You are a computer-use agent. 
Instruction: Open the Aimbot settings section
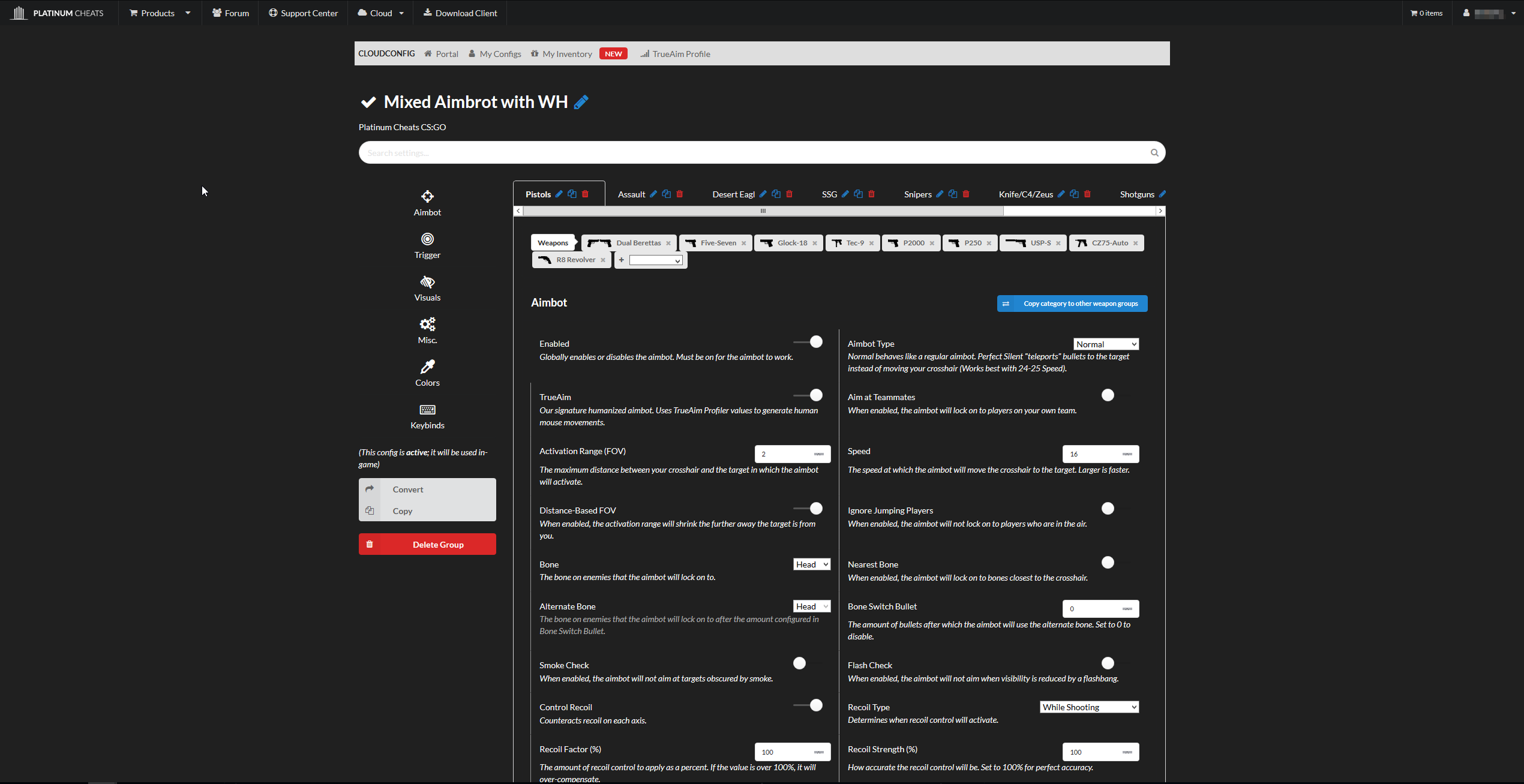[427, 203]
